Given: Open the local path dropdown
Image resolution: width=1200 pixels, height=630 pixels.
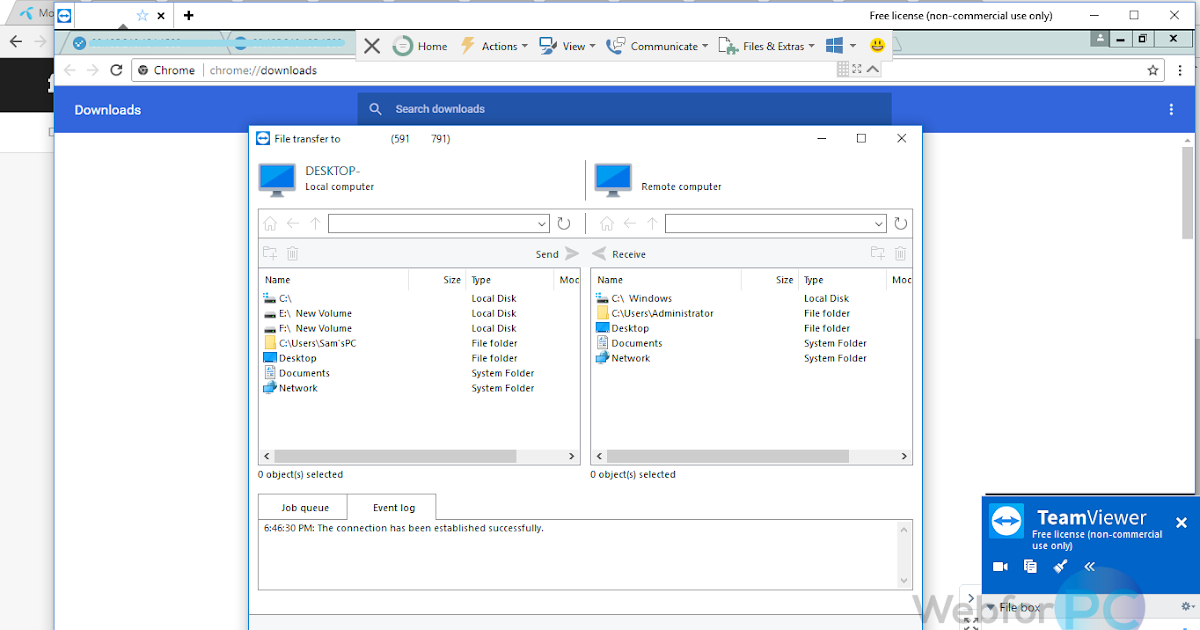Looking at the screenshot, I should click(x=542, y=224).
